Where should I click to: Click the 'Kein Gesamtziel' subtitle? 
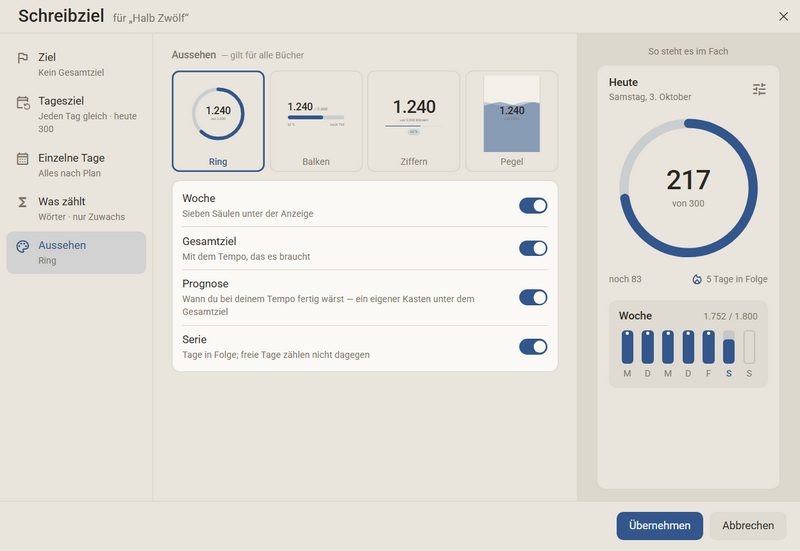pyautogui.click(x=71, y=72)
